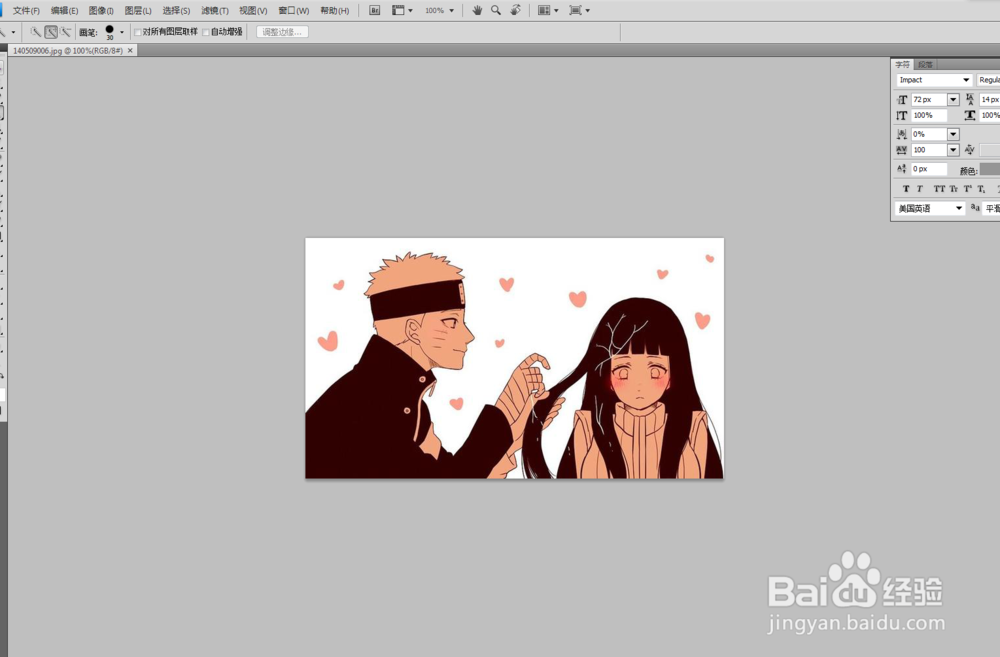Close the 140509006.jpg document tab
1000x657 pixels.
coord(130,50)
